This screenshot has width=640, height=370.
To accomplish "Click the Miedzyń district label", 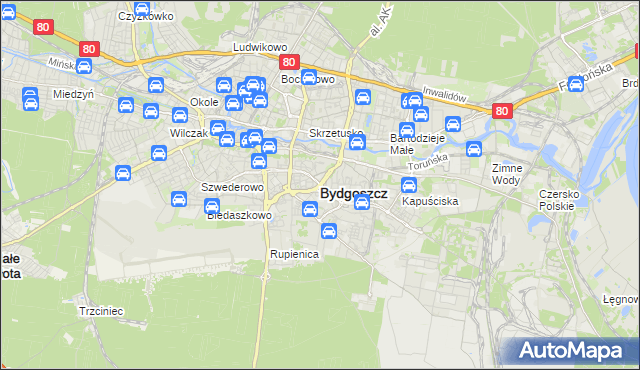I will pos(73,94).
